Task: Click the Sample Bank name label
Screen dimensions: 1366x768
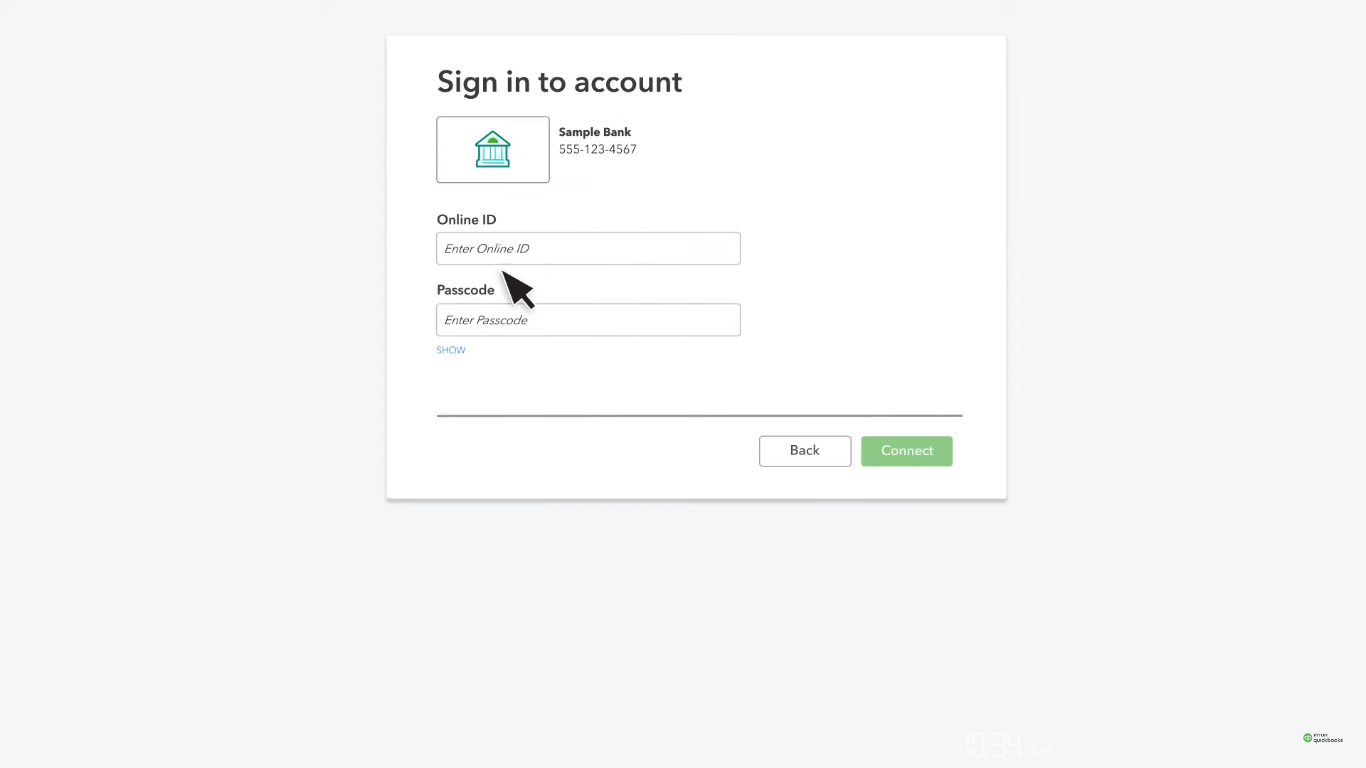Action: point(594,131)
